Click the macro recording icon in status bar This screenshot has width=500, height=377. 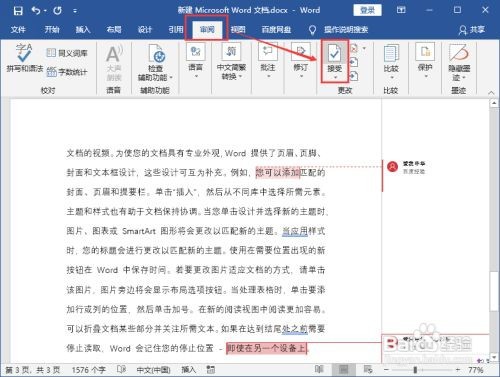coord(210,369)
